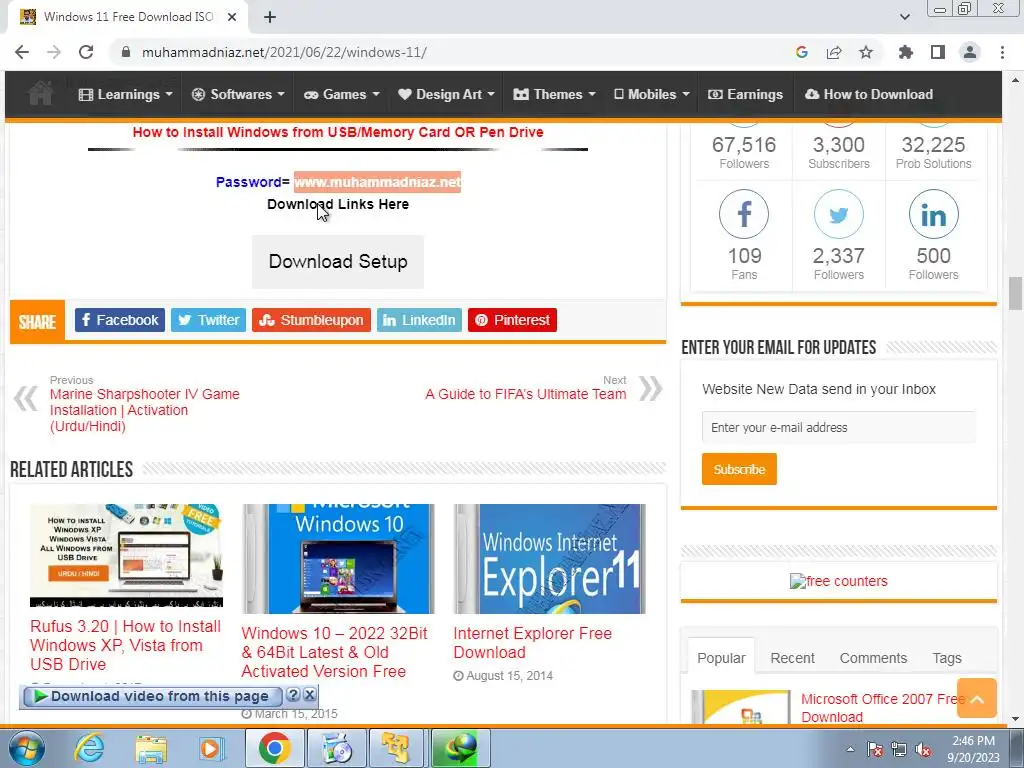This screenshot has width=1024, height=768.
Task: Open the Windows Start button
Action: point(26,748)
